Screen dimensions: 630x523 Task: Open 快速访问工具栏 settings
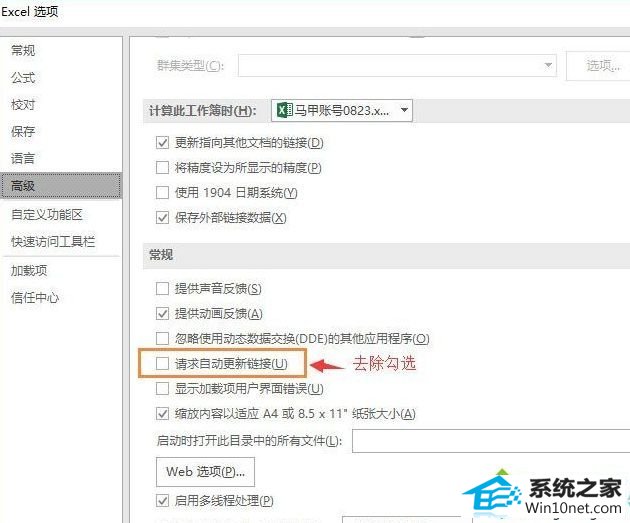(53, 241)
